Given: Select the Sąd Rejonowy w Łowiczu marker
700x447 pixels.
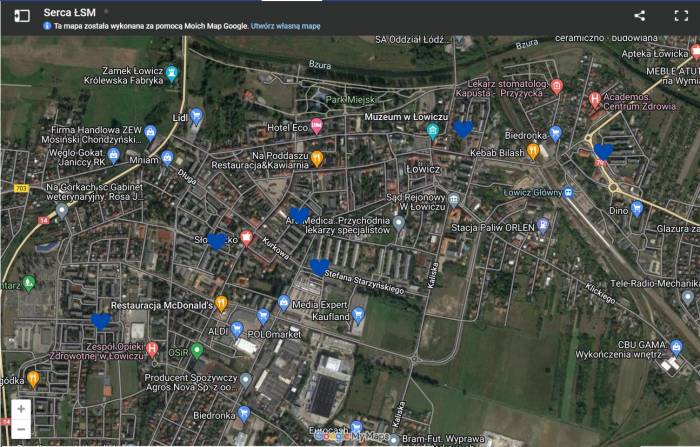Looking at the screenshot, I should pos(454,199).
